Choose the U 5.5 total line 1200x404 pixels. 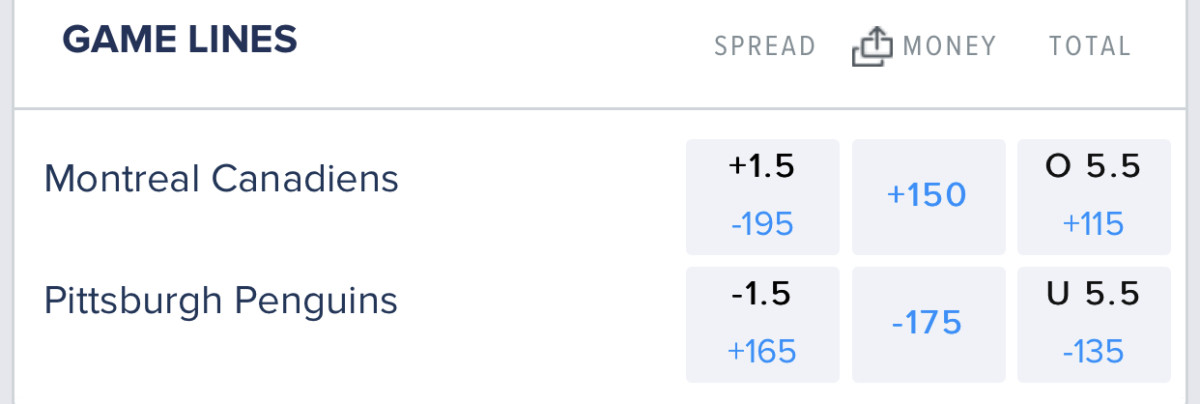pyautogui.click(x=1093, y=293)
